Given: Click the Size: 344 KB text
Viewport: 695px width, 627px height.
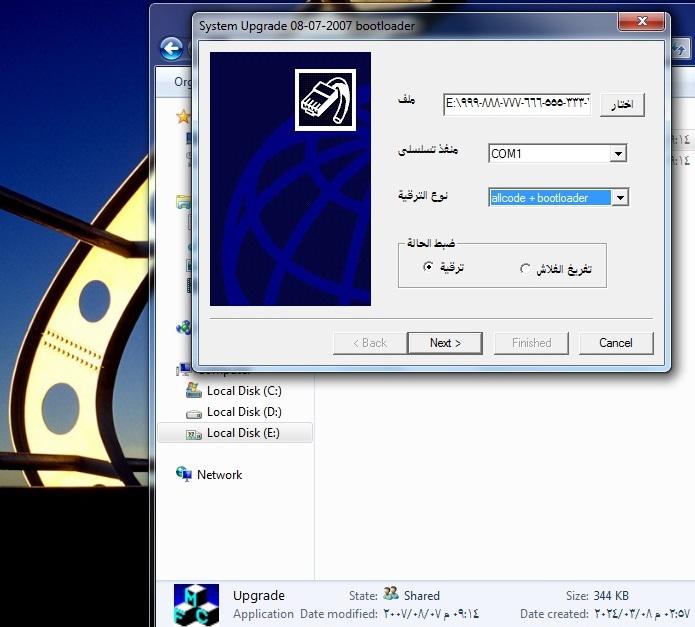Looking at the screenshot, I should [597, 596].
